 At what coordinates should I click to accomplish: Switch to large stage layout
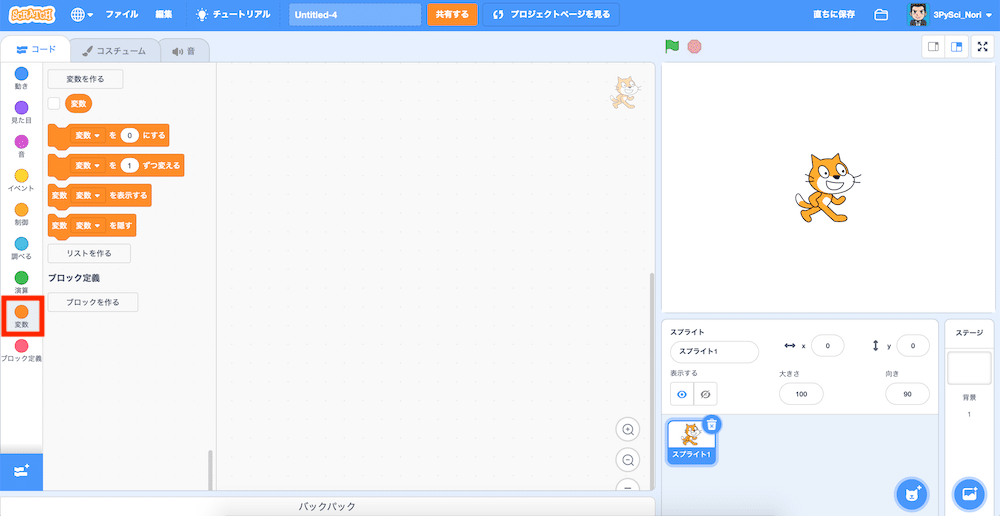click(955, 47)
